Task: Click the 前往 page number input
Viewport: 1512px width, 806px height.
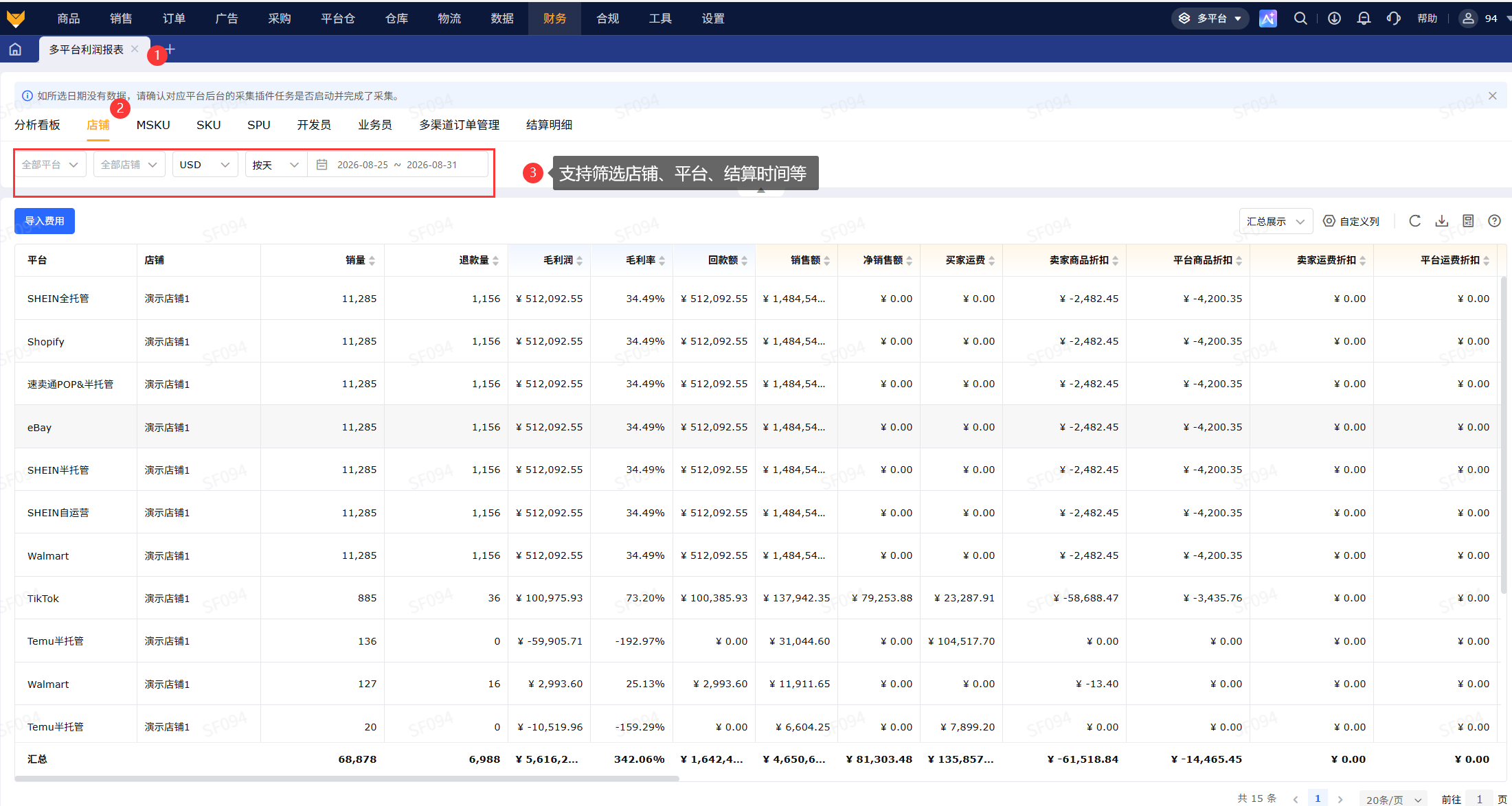Action: coord(1479,799)
